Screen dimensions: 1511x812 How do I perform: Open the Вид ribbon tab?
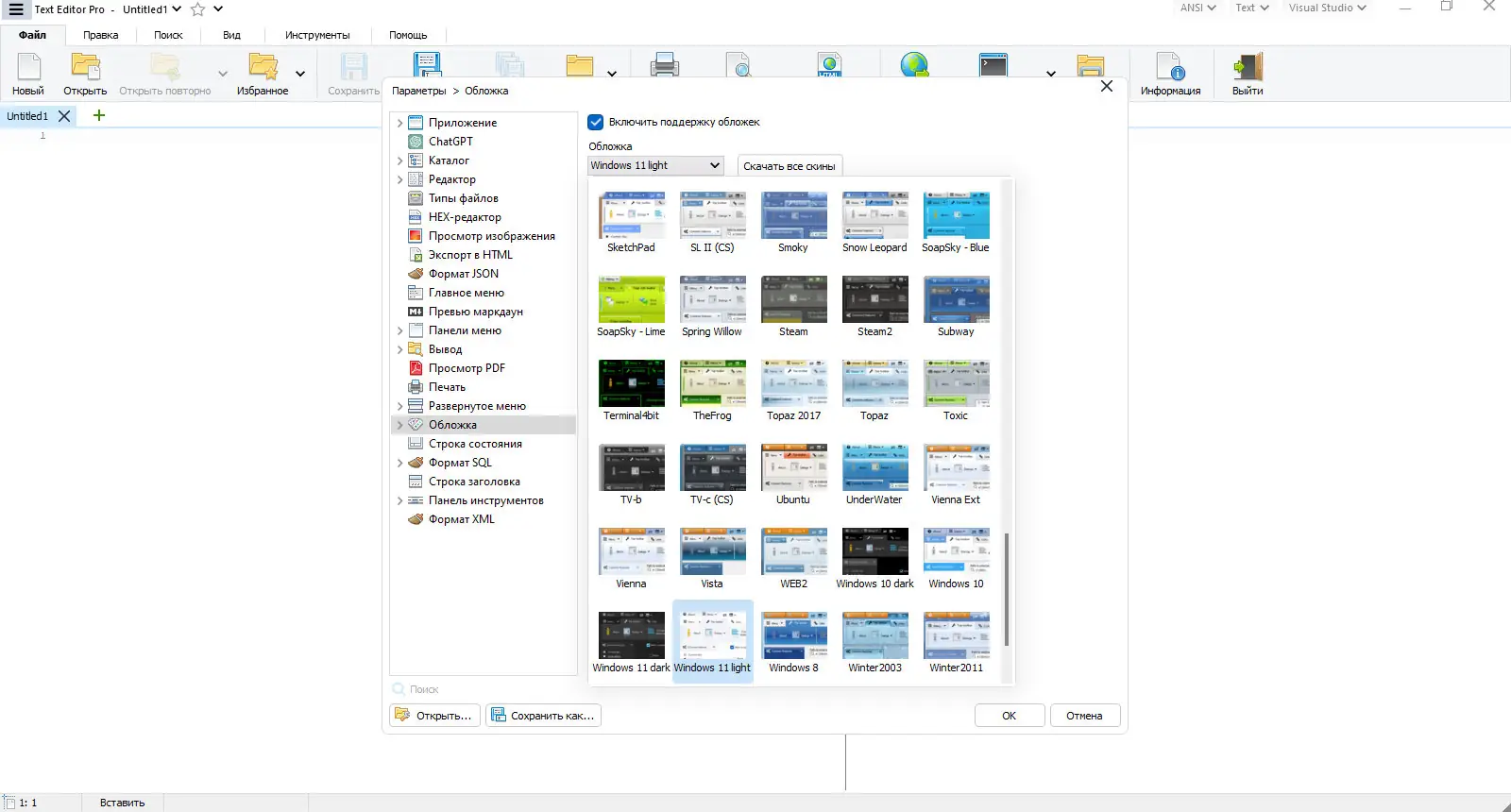tap(231, 35)
